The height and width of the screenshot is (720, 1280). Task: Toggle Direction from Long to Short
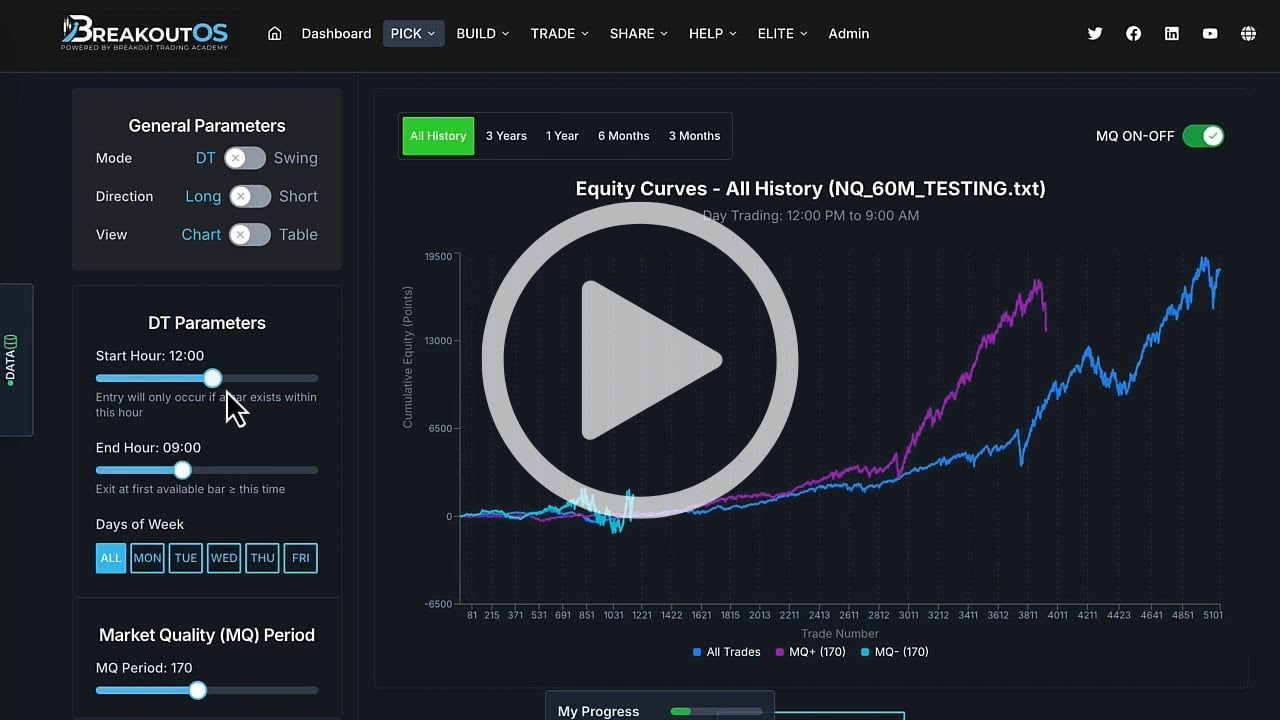pyautogui.click(x=250, y=196)
